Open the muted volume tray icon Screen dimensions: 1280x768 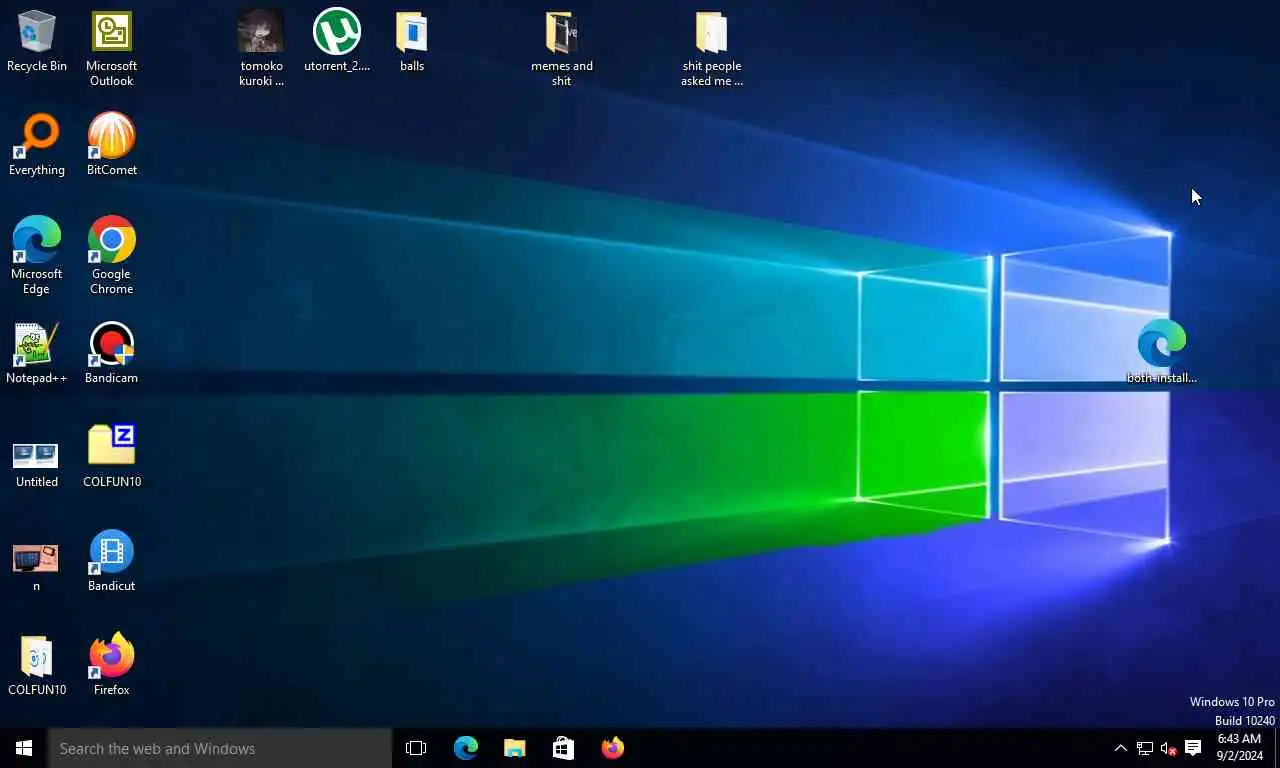[x=1168, y=748]
